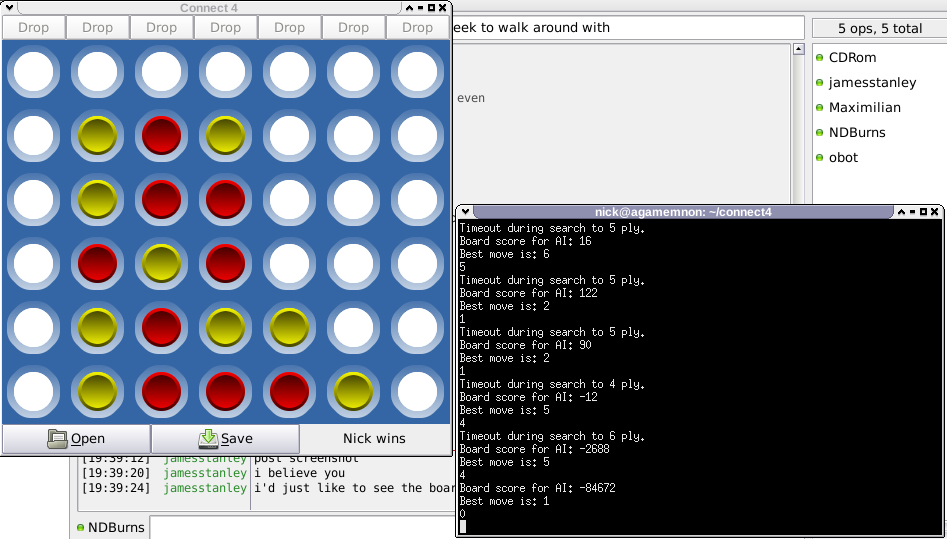
Task: Click the green arrow Save icon
Action: coord(208,438)
